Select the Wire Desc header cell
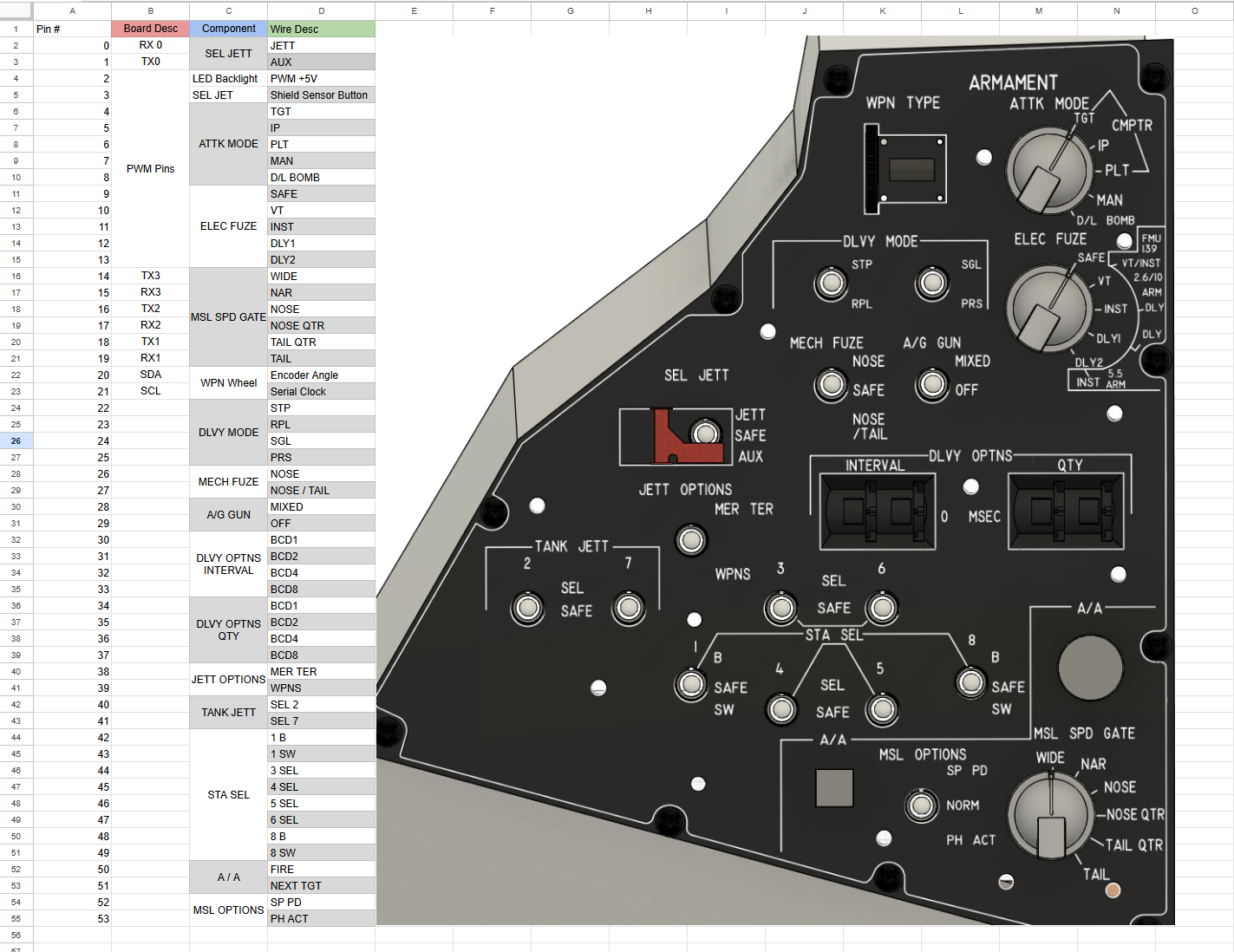1234x952 pixels. point(321,29)
